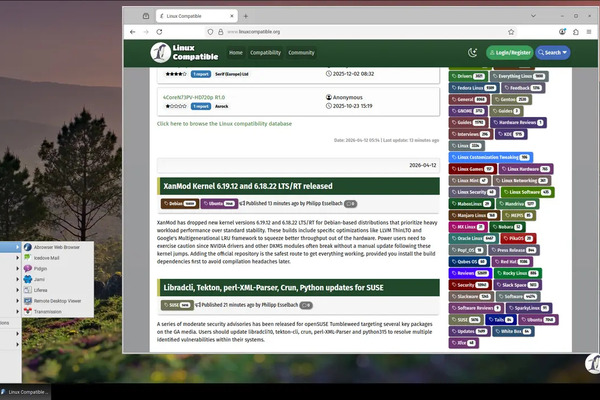Open Icedove Mail from the menu
Image resolution: width=600 pixels, height=400 pixels.
[x=46, y=258]
